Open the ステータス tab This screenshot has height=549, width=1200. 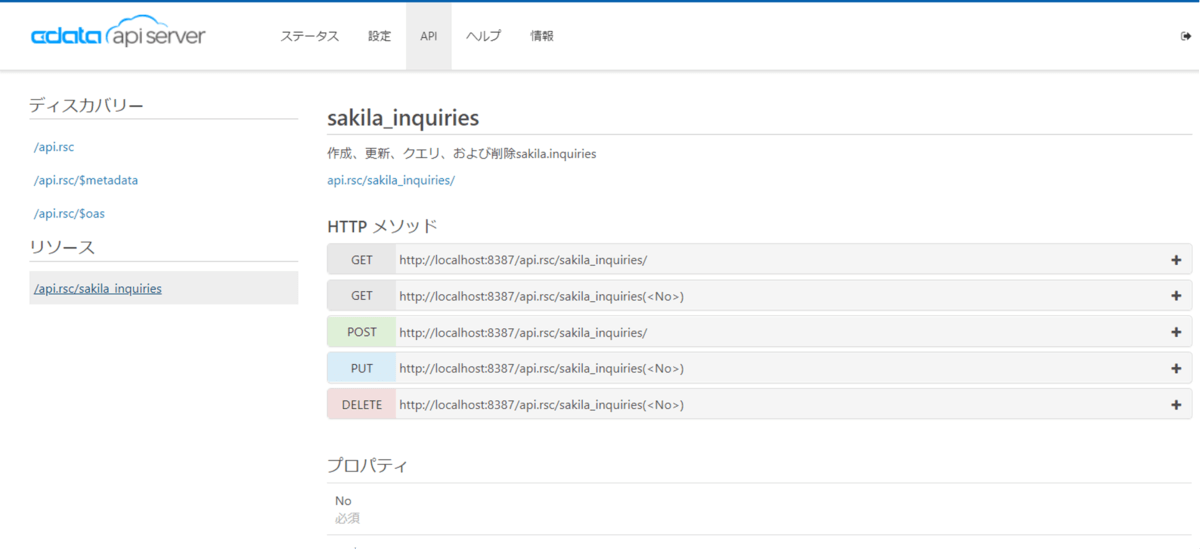309,36
